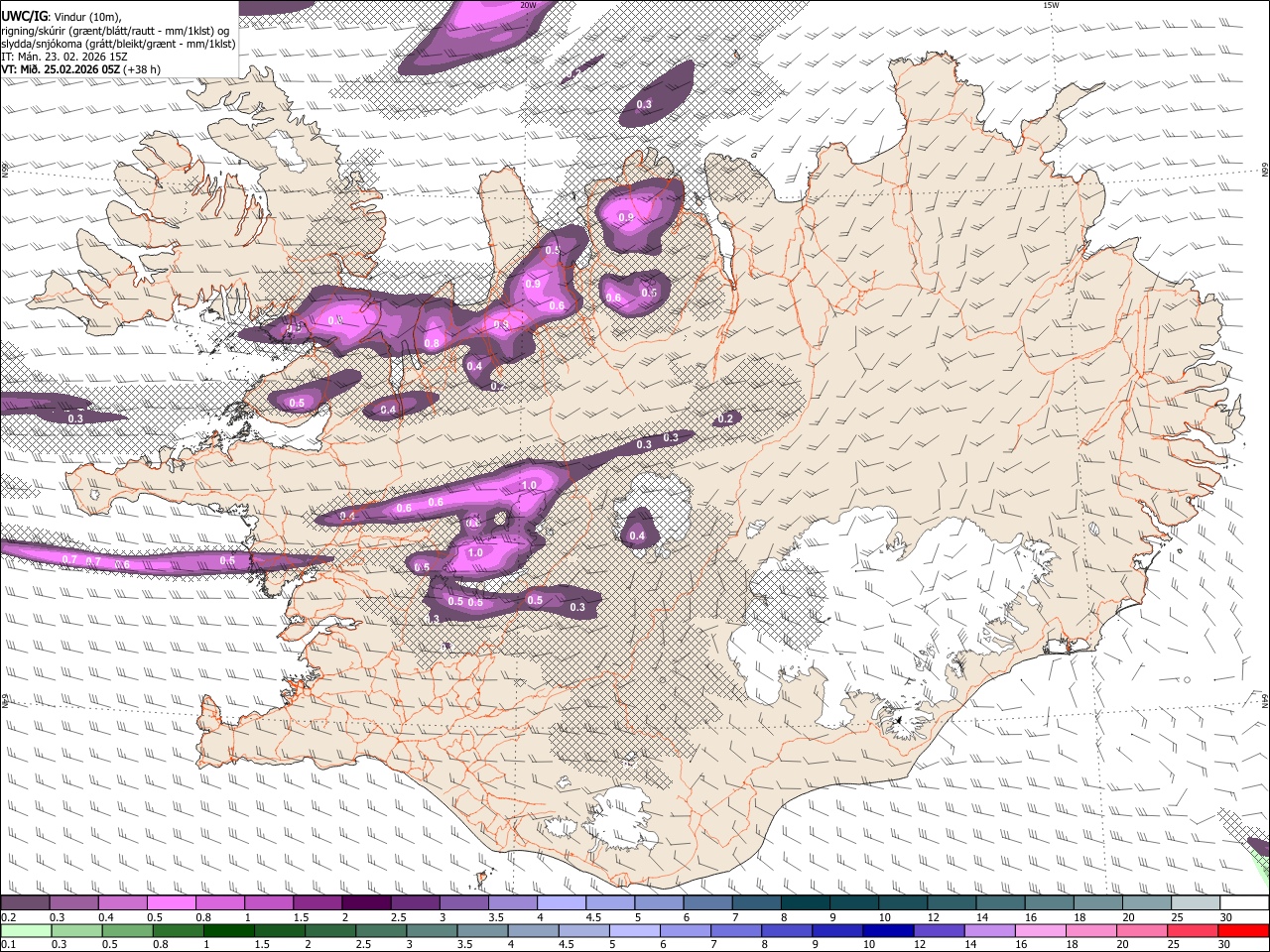Click the 30 label under the upper snow scale
1270x952 pixels.
[1226, 917]
